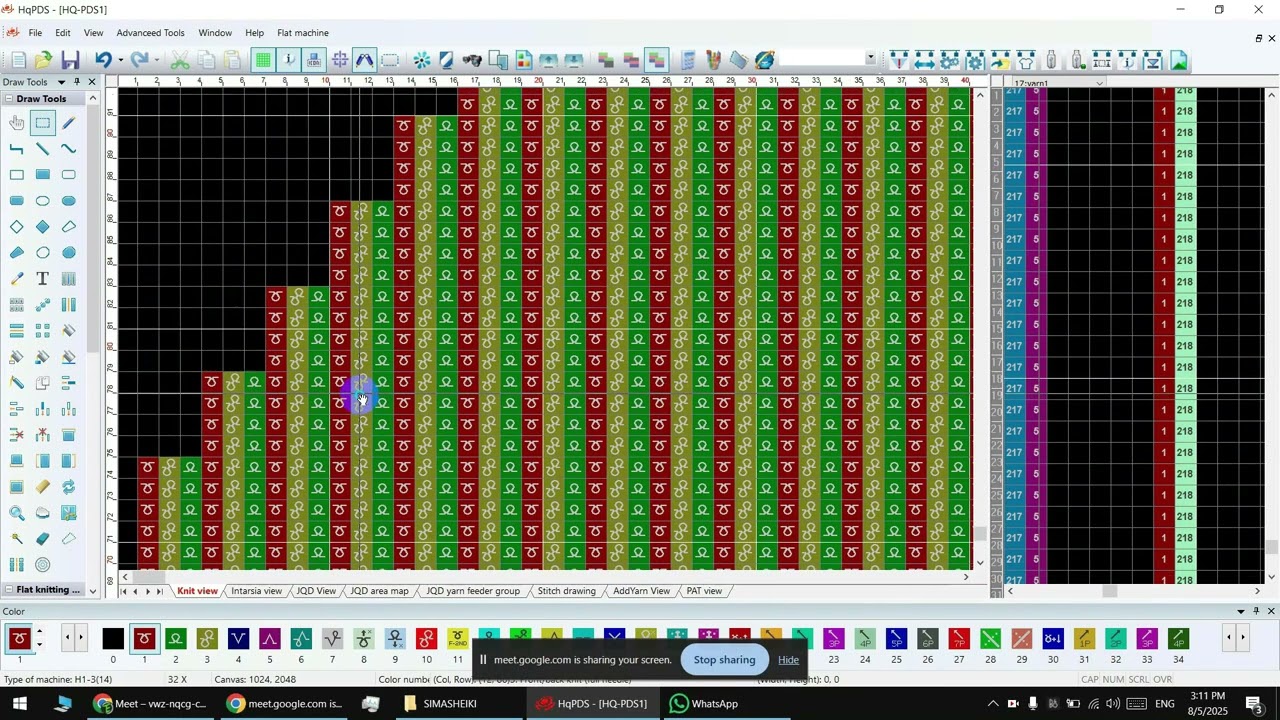1280x720 pixels.
Task: Open WhatsApp from the taskbar
Action: coord(704,704)
